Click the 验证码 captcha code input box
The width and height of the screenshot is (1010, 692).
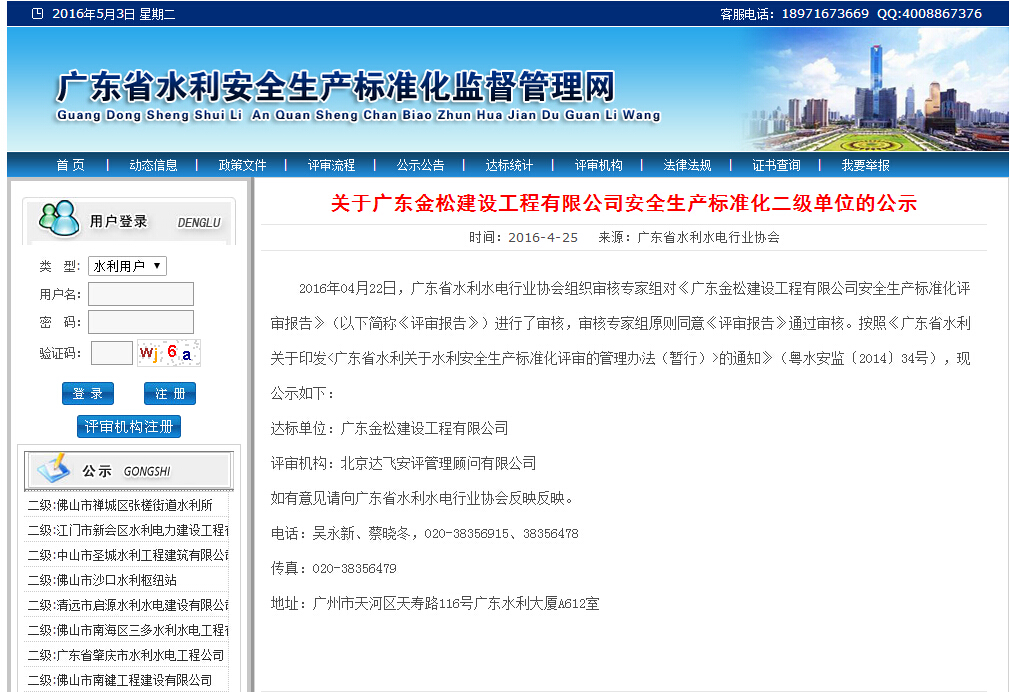(x=111, y=353)
